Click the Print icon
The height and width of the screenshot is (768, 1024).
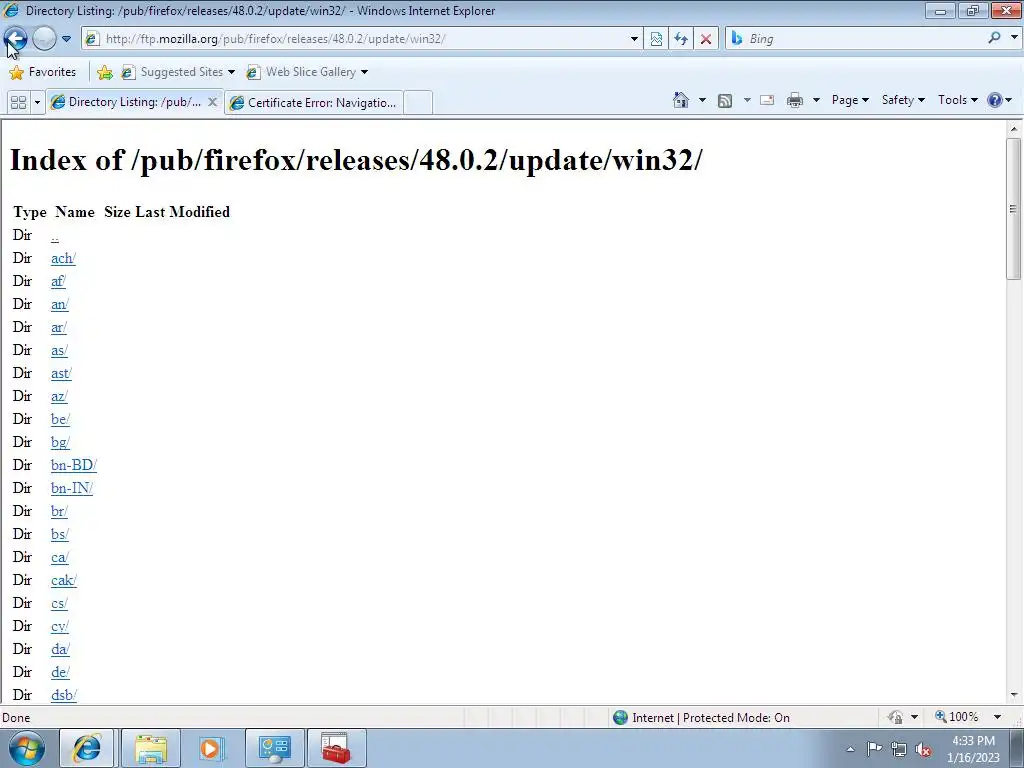[x=795, y=100]
